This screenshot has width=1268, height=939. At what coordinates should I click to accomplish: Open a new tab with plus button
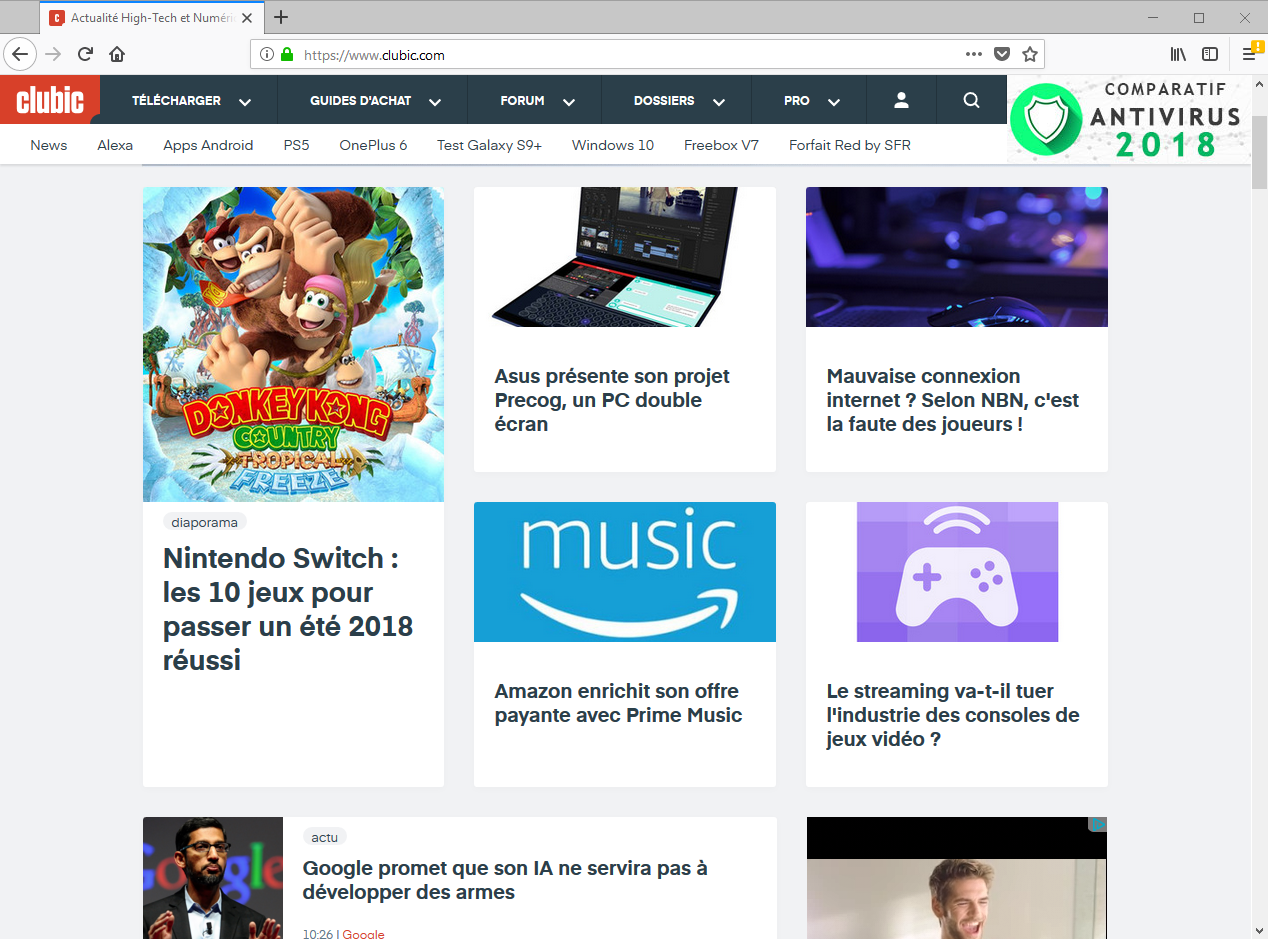coord(281,17)
